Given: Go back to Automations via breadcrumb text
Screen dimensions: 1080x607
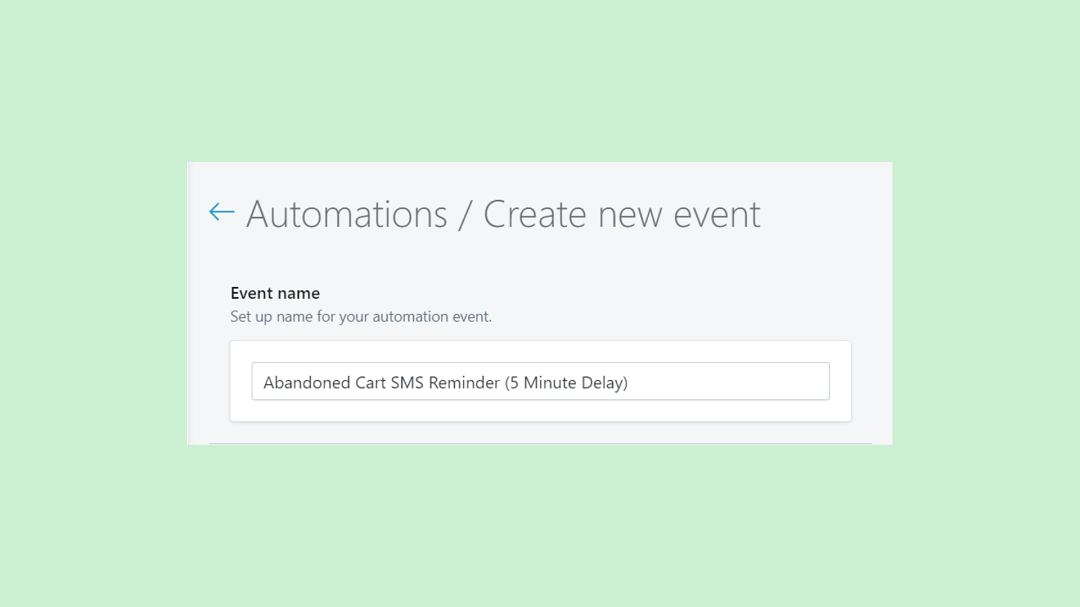Looking at the screenshot, I should [x=346, y=214].
